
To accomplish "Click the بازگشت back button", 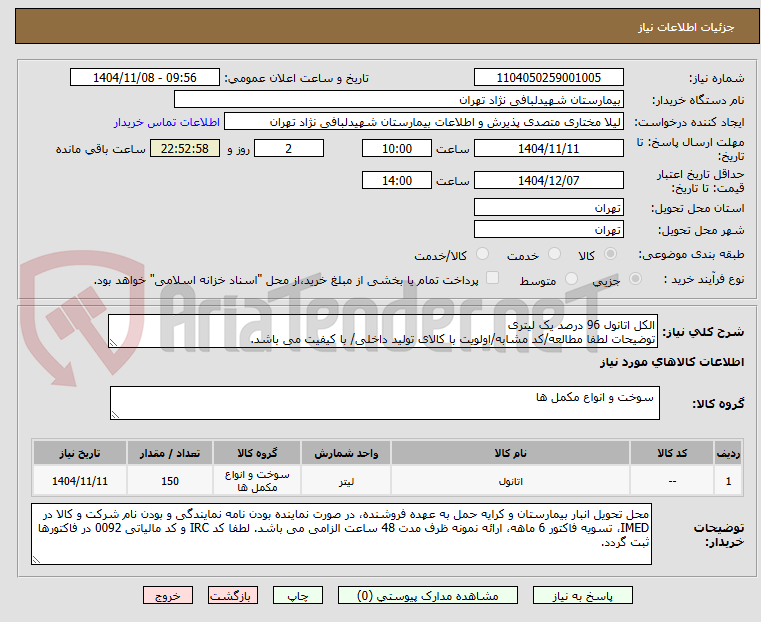I will [233, 596].
